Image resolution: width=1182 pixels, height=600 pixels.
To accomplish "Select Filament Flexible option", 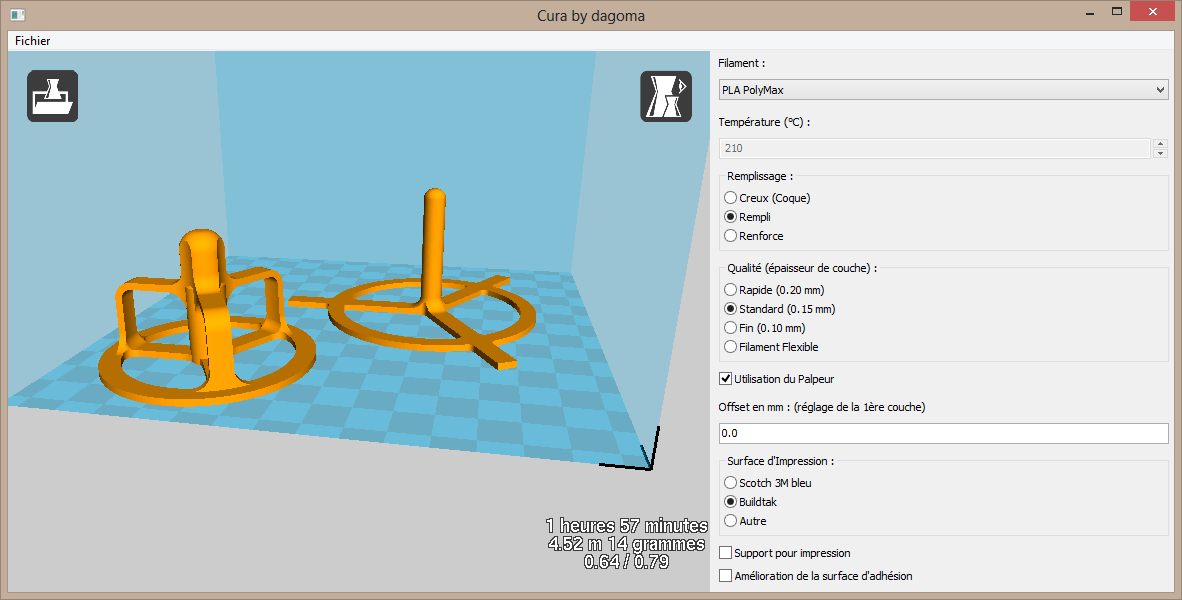I will tap(731, 347).
